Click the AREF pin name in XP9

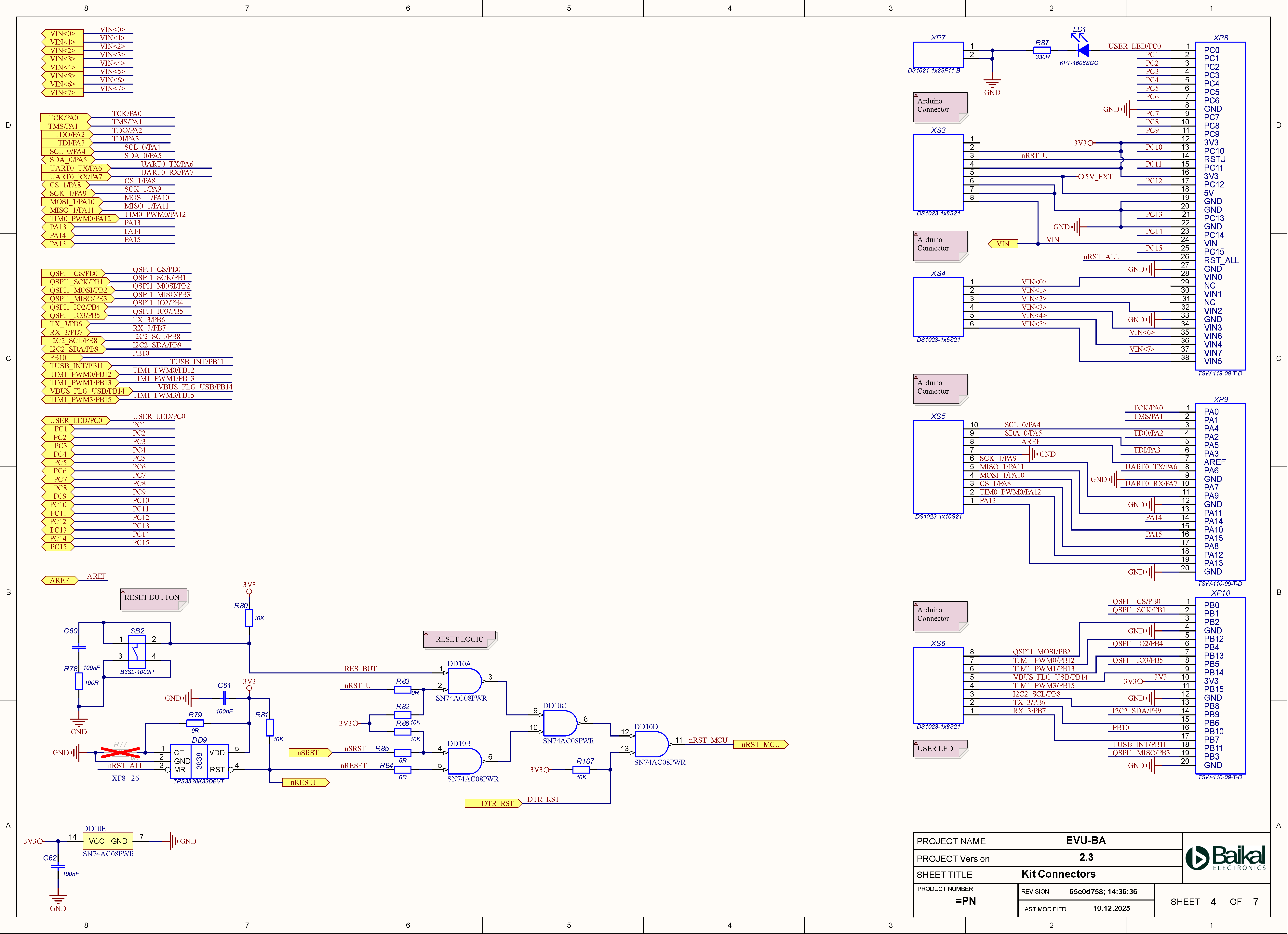click(1215, 462)
